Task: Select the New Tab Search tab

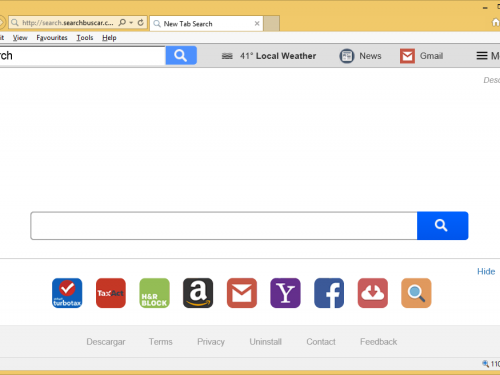Action: [207, 24]
